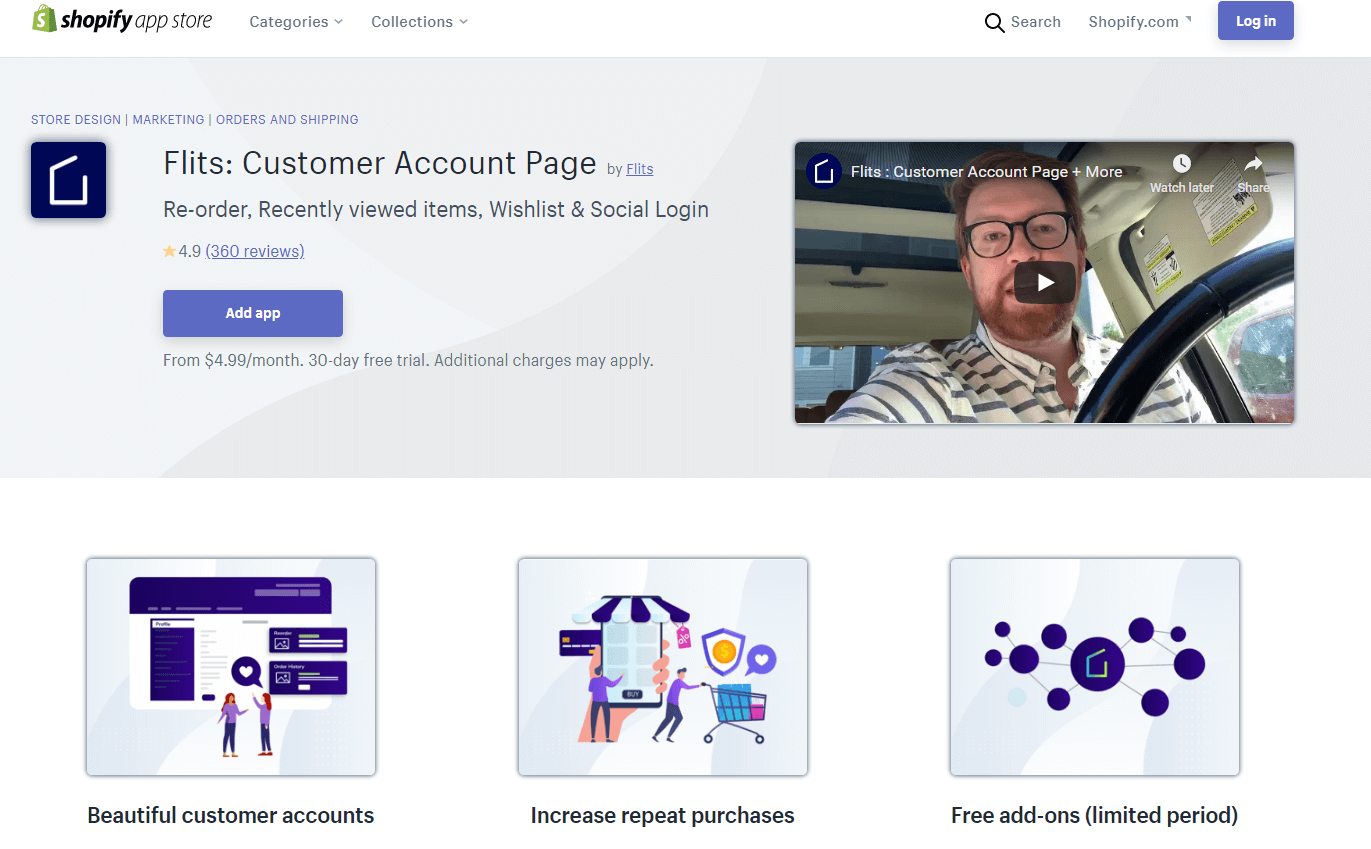This screenshot has width=1371, height=849.
Task: Click the 'Beautiful customer accounts' heading
Action: 231,816
